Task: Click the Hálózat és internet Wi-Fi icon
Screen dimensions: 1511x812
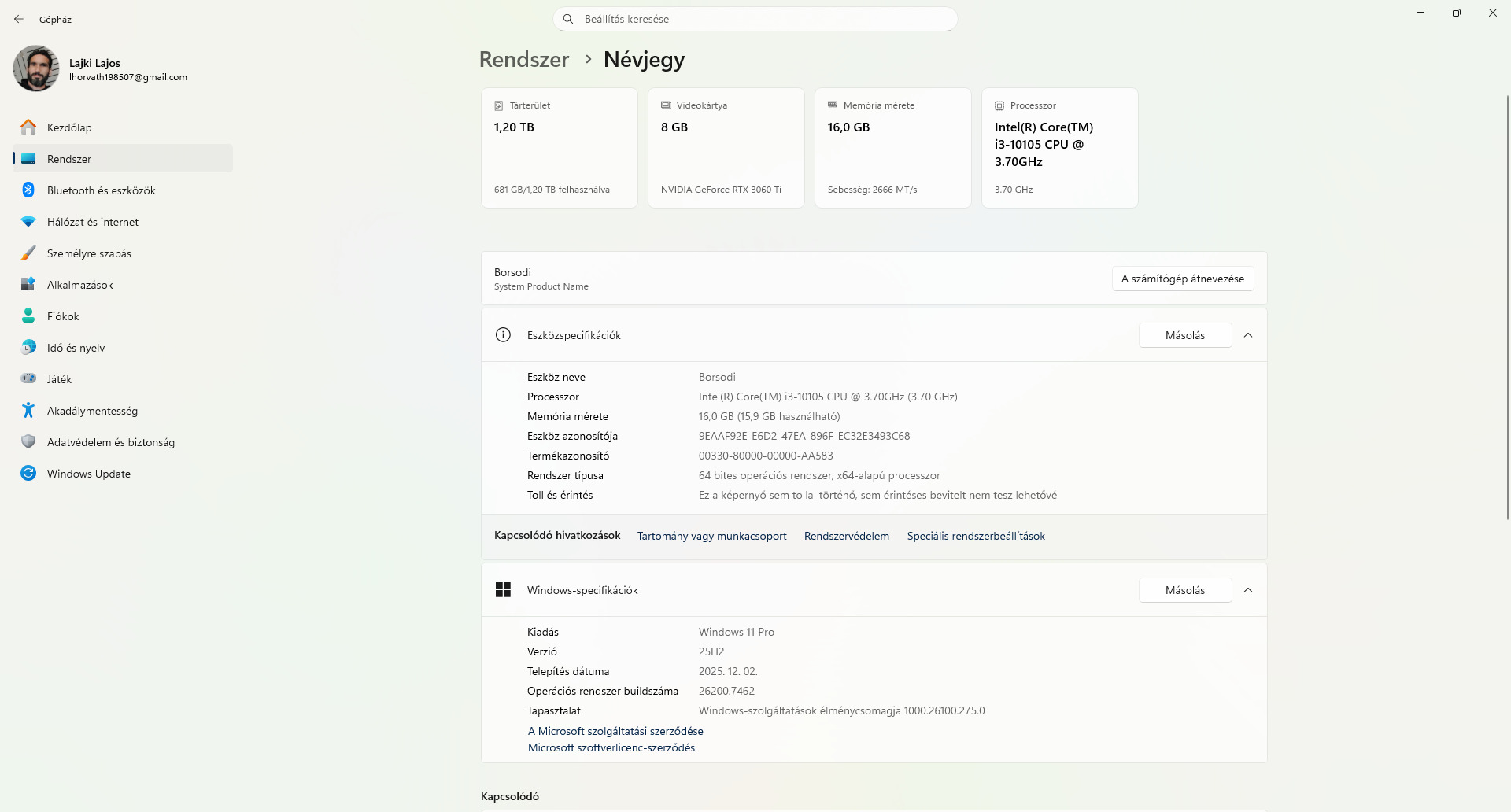Action: (x=28, y=222)
